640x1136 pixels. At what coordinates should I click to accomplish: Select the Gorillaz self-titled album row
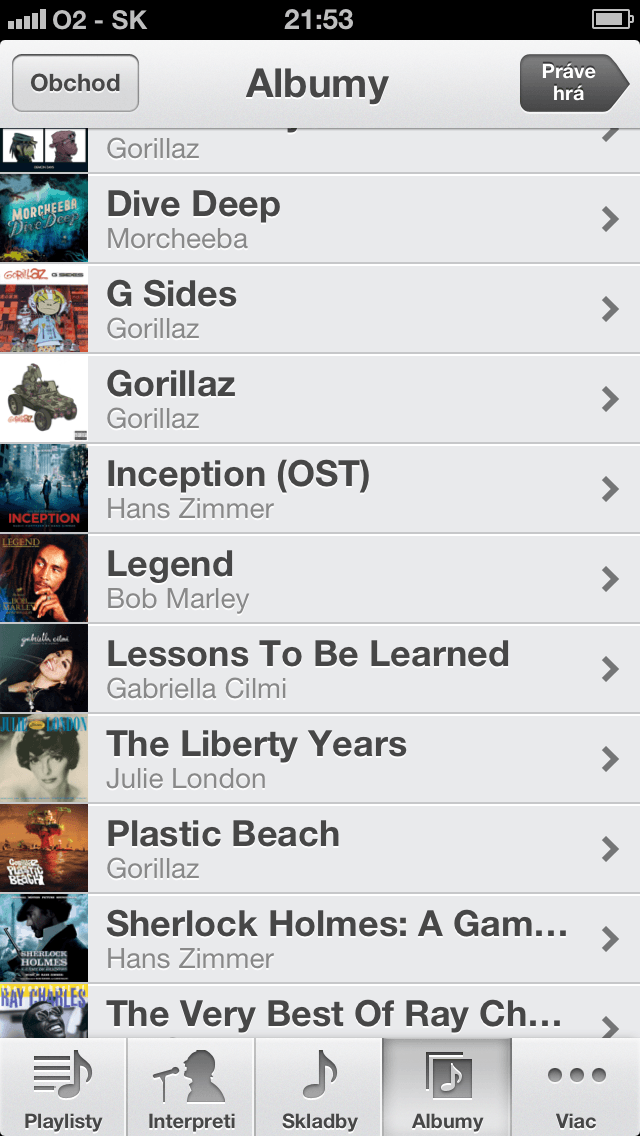pos(320,399)
